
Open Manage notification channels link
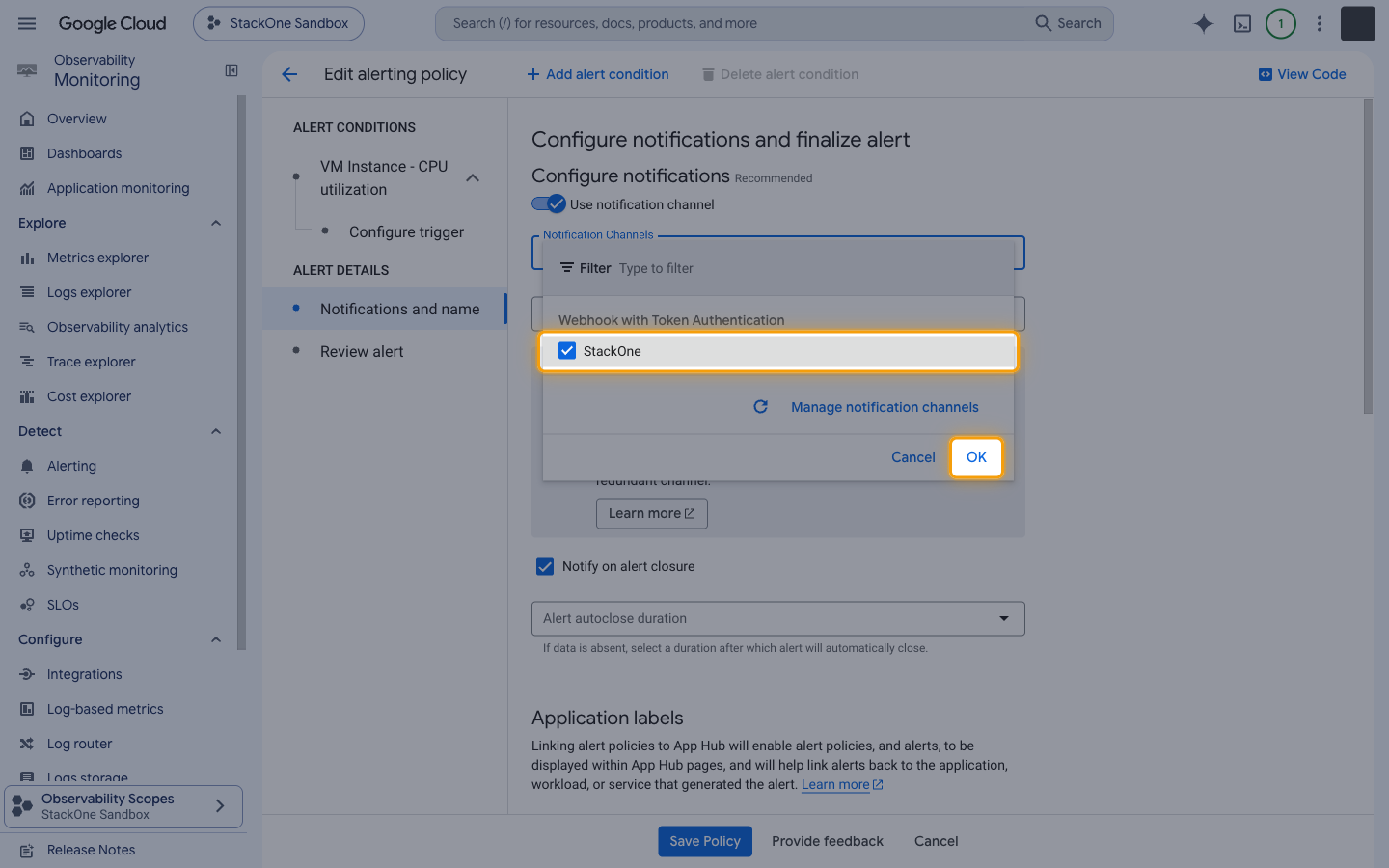[885, 407]
